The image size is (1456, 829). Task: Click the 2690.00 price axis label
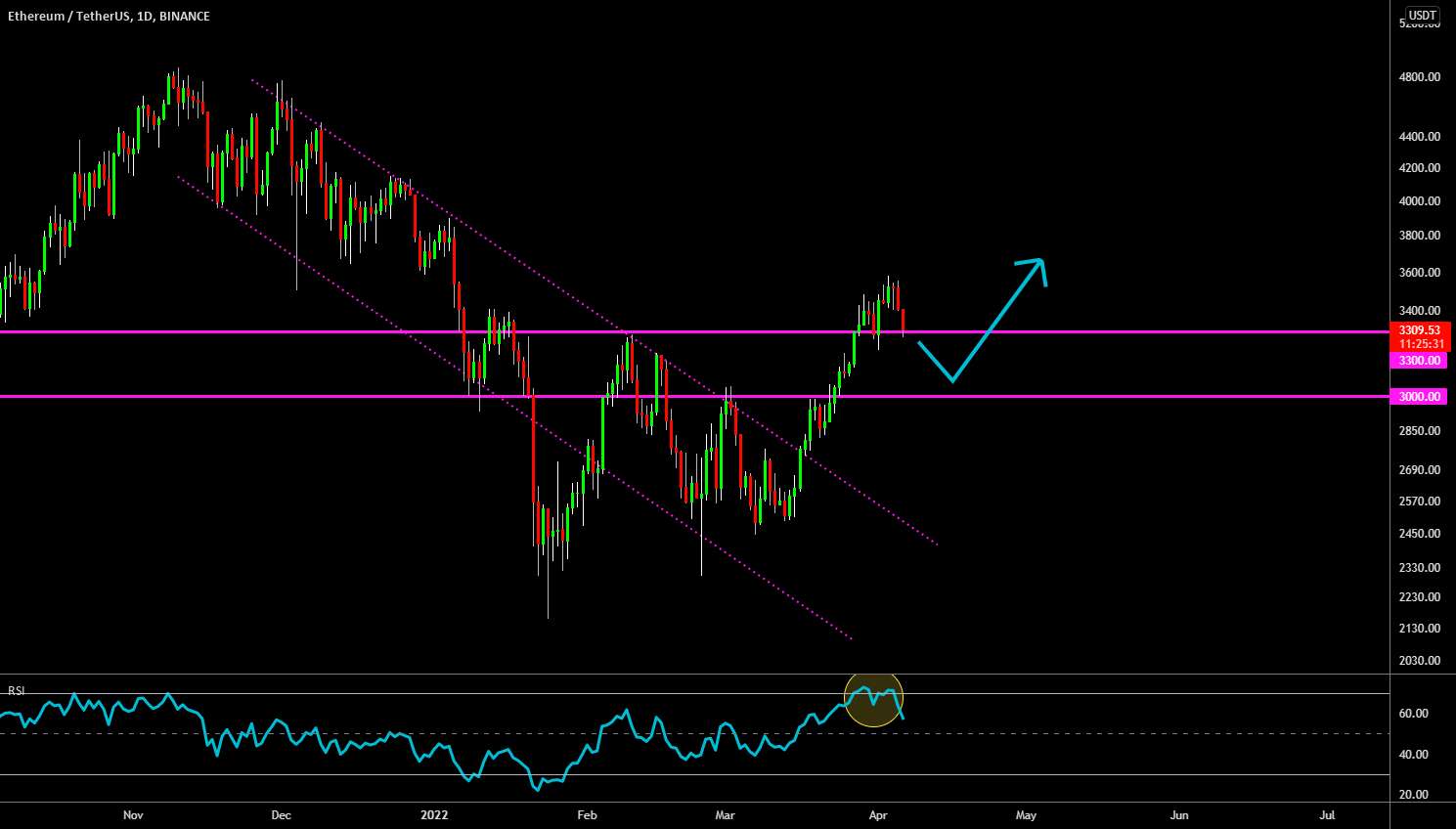(1420, 470)
